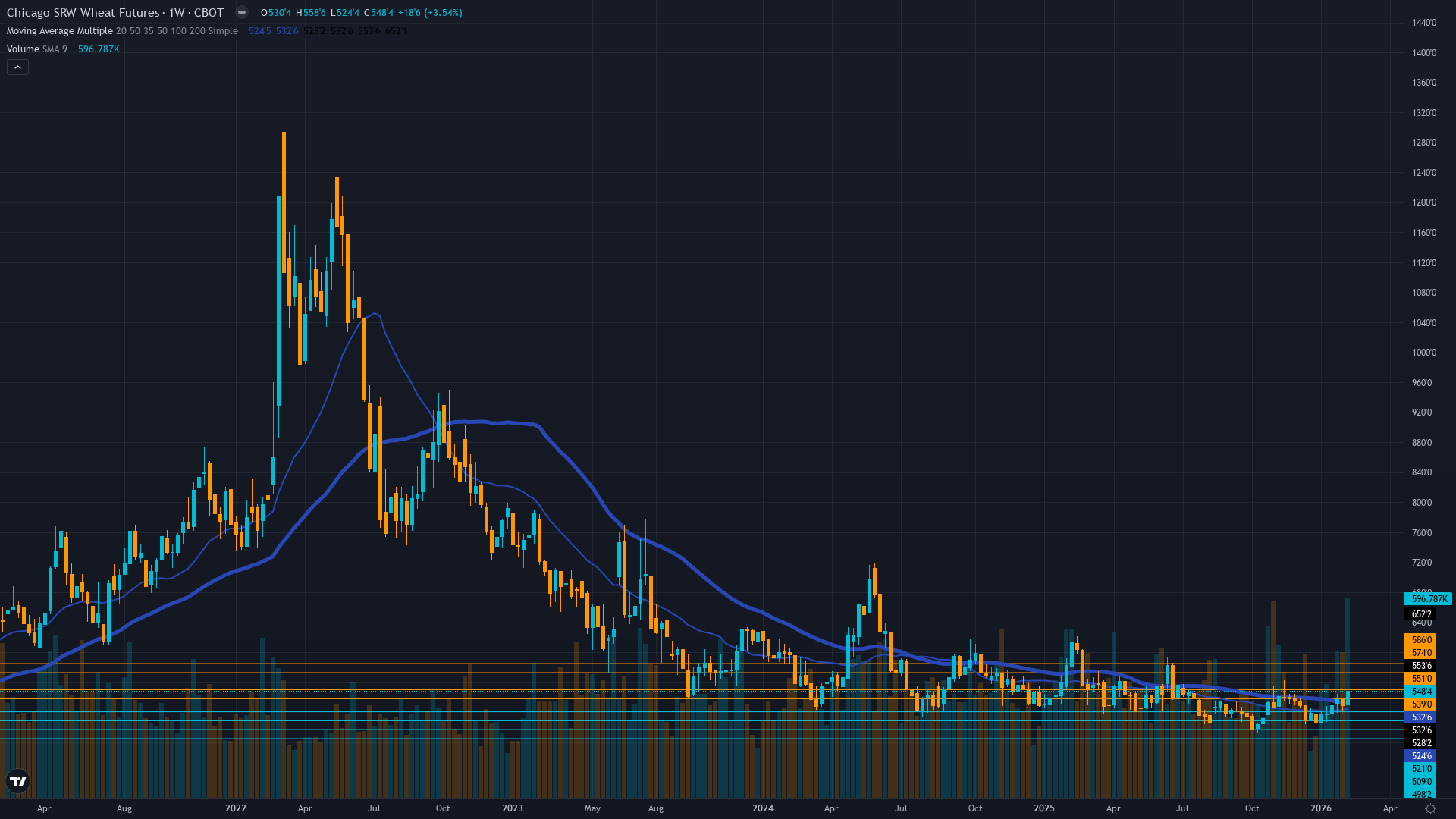
Task: Select the cyan 498'2 price label
Action: (1420, 794)
